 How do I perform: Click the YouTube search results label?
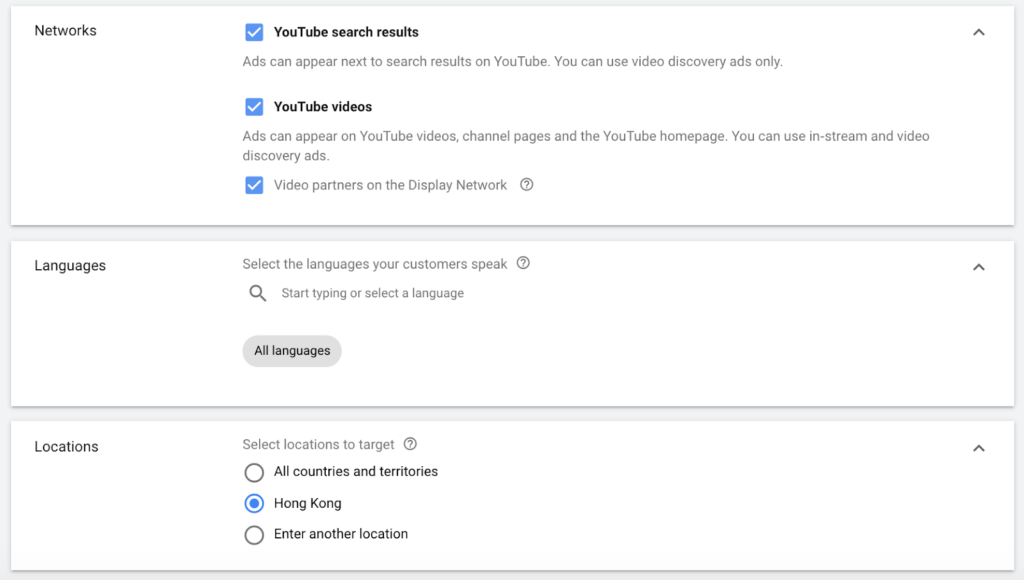pos(346,32)
